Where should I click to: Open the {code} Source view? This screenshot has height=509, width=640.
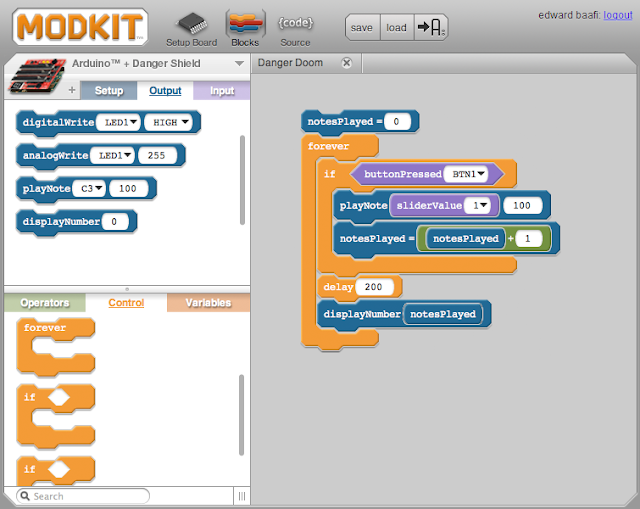click(x=295, y=29)
